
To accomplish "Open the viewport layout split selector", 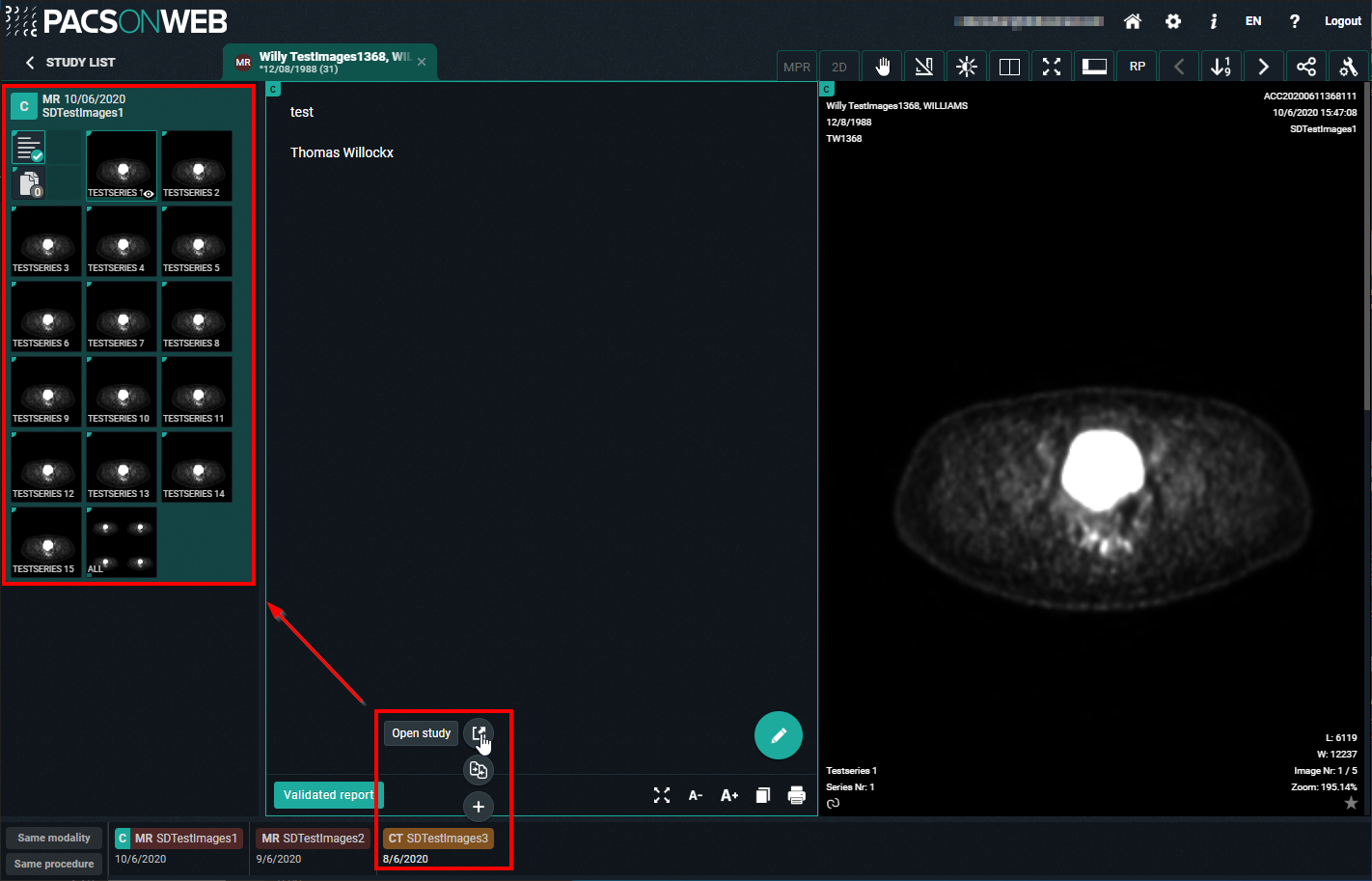I will 1009,67.
